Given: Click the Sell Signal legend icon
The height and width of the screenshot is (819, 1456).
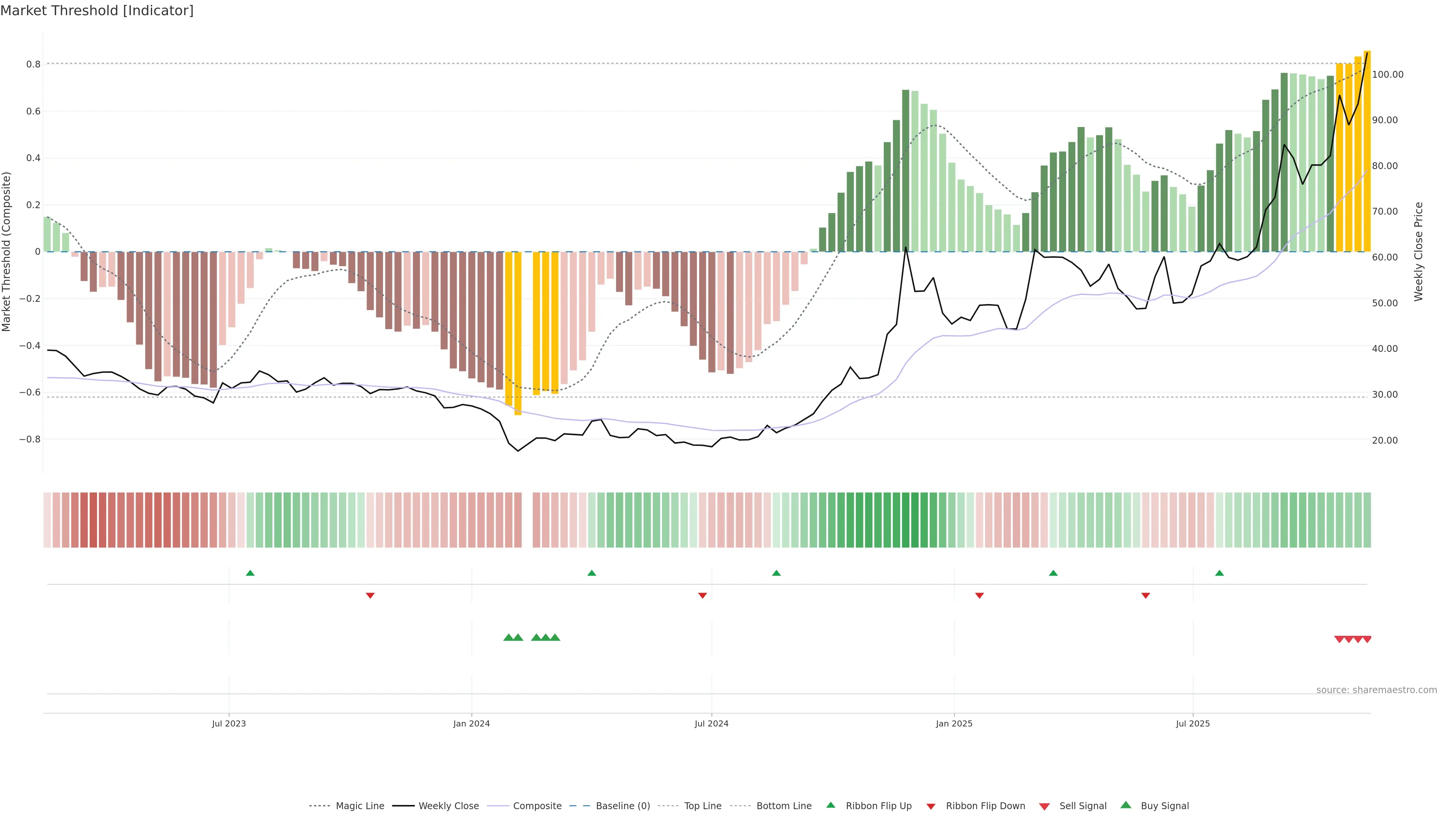Looking at the screenshot, I should 1045,806.
